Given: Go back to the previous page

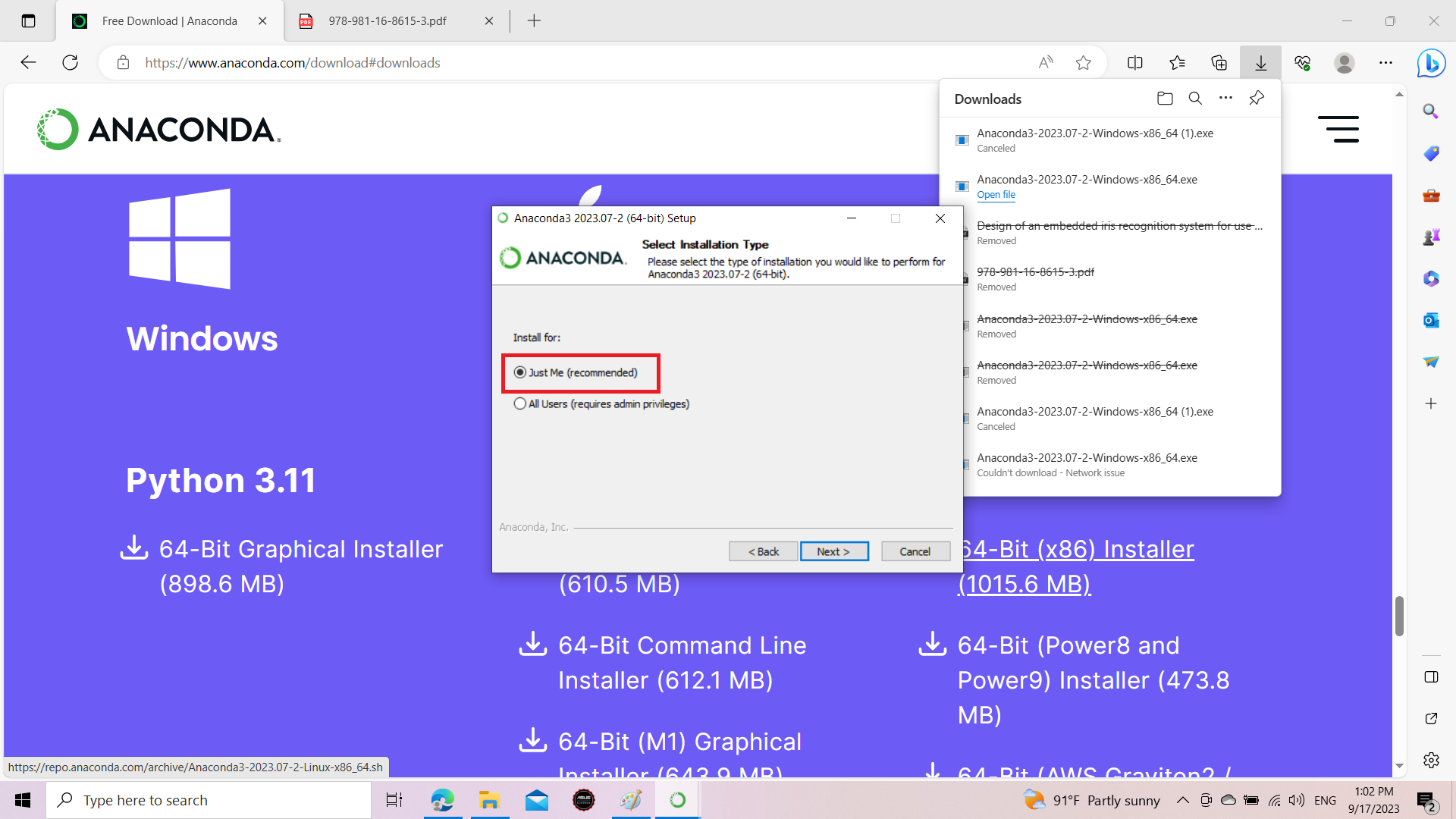Looking at the screenshot, I should (x=28, y=63).
